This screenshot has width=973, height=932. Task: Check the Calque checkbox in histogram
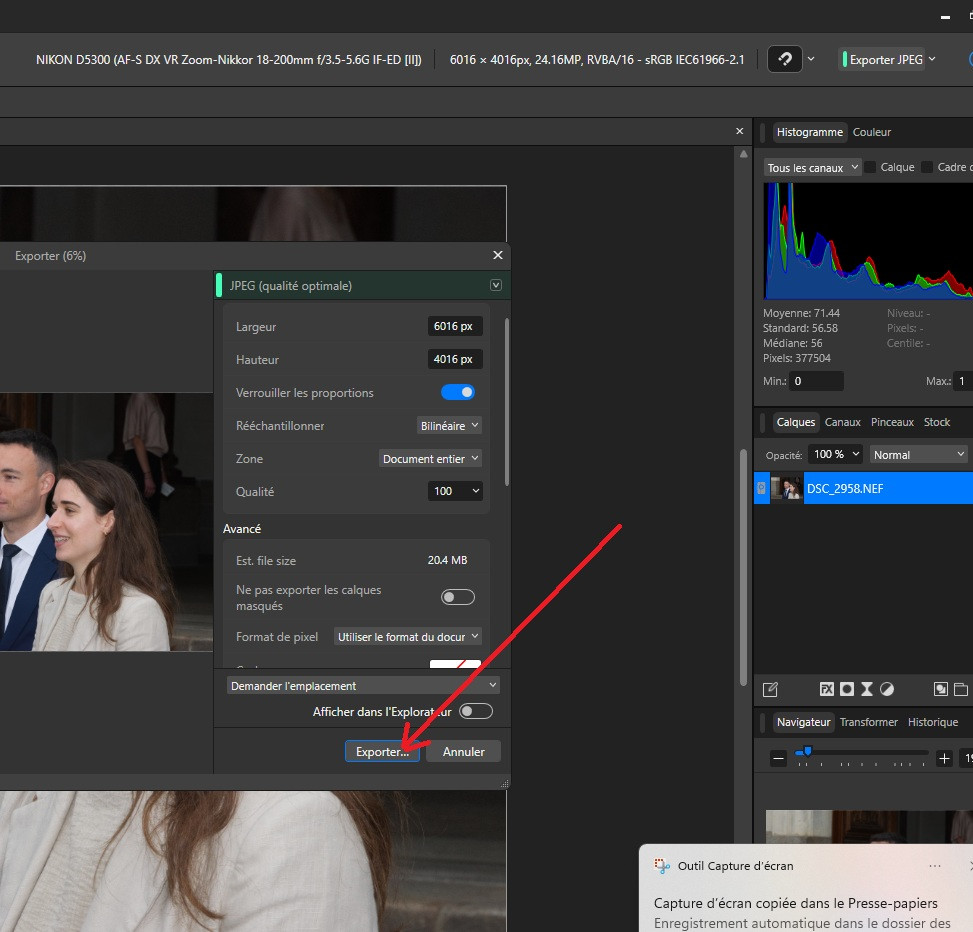(x=870, y=167)
